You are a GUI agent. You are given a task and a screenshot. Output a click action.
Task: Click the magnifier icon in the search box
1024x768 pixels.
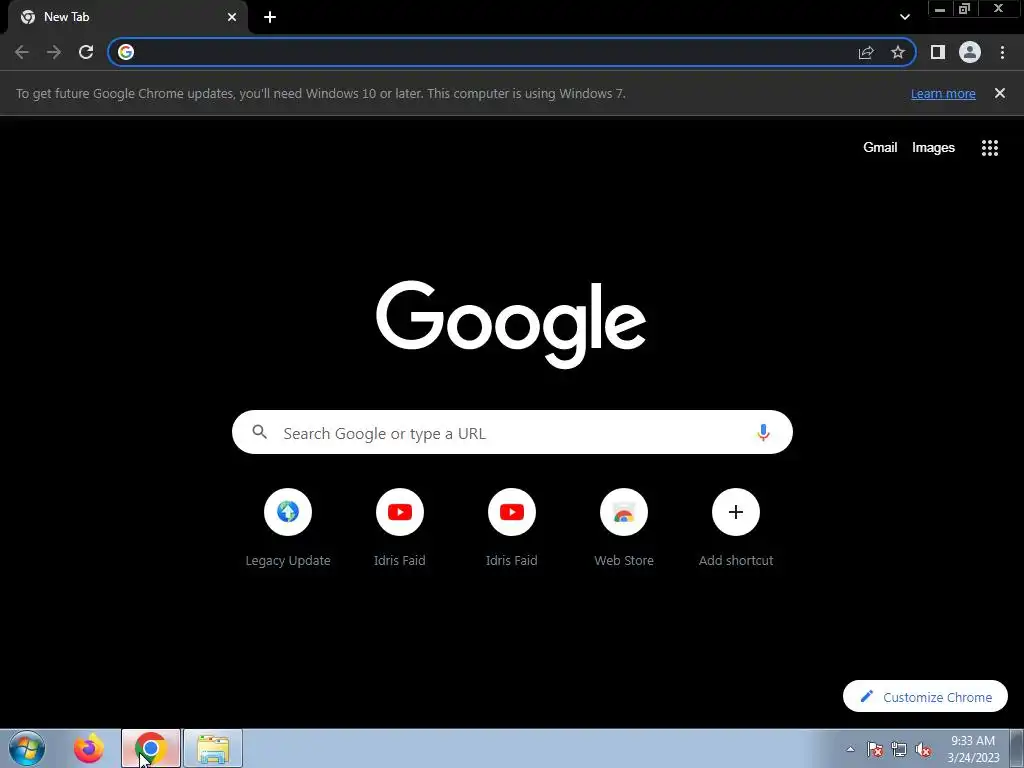(259, 432)
